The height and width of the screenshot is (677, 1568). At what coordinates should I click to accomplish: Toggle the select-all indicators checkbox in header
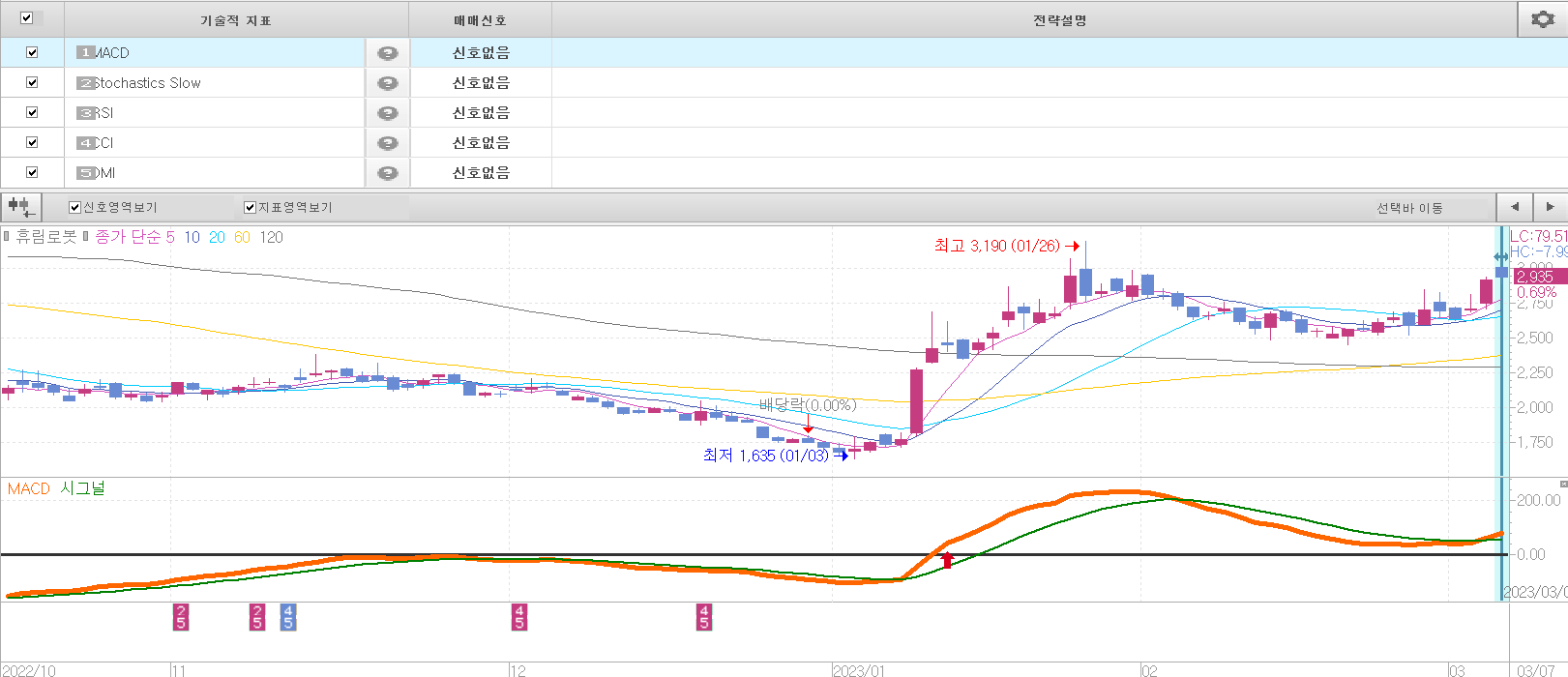(26, 17)
